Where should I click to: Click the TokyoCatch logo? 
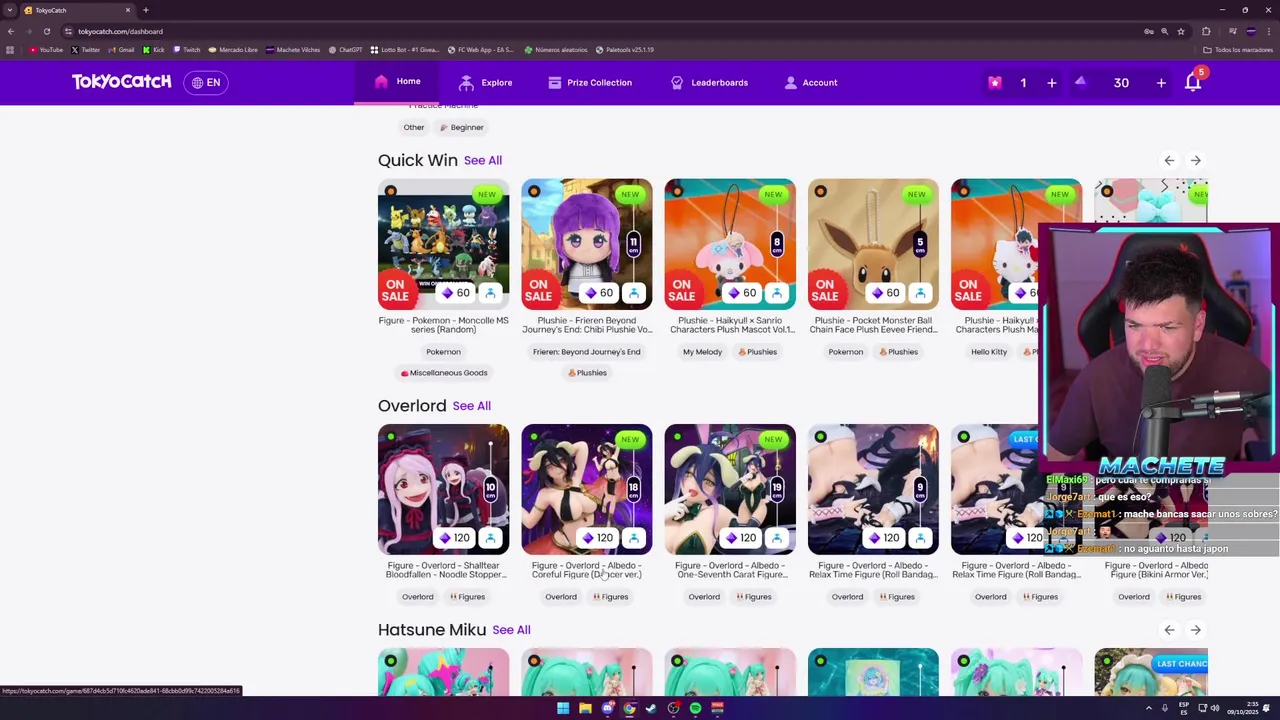pos(121,82)
